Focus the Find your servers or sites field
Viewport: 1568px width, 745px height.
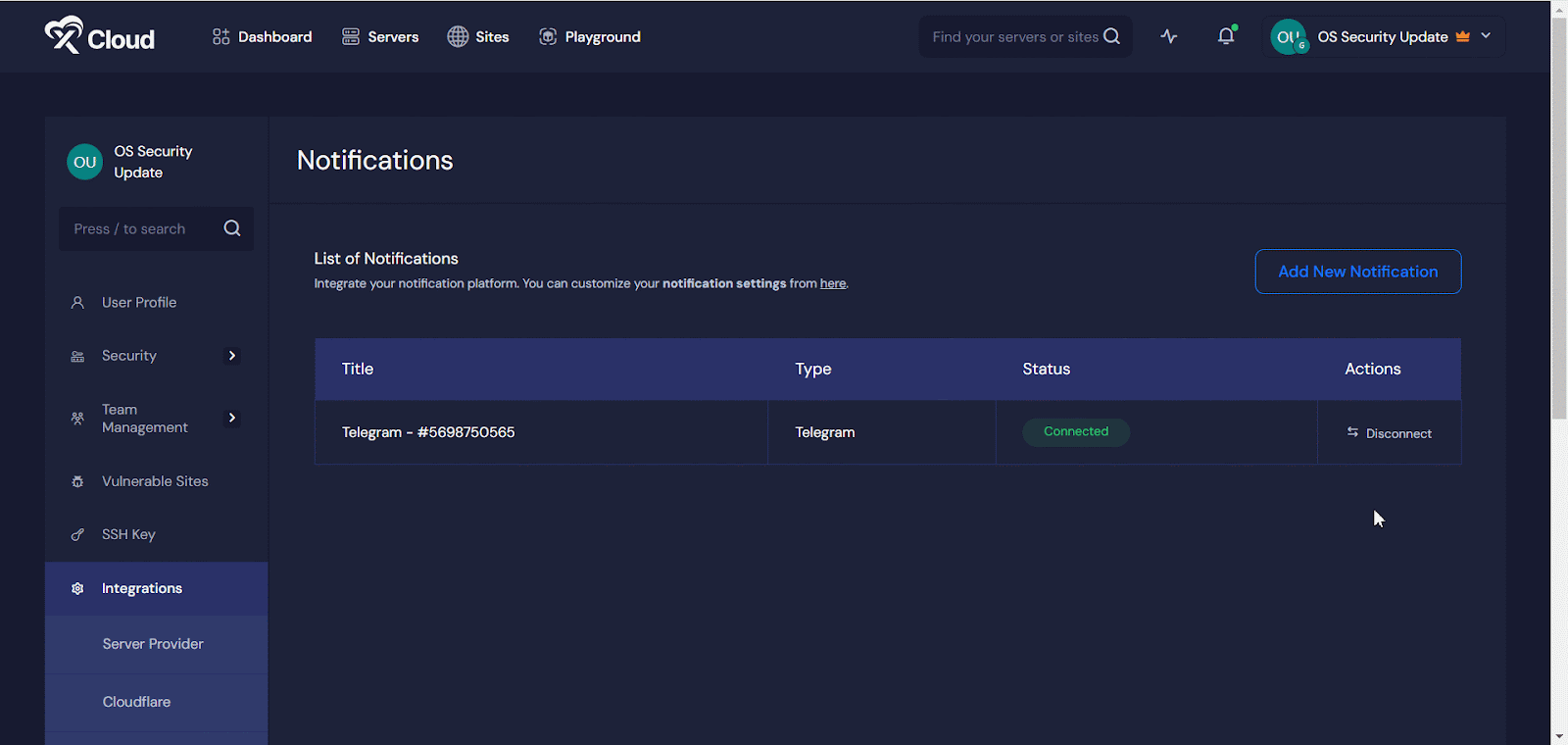1025,36
